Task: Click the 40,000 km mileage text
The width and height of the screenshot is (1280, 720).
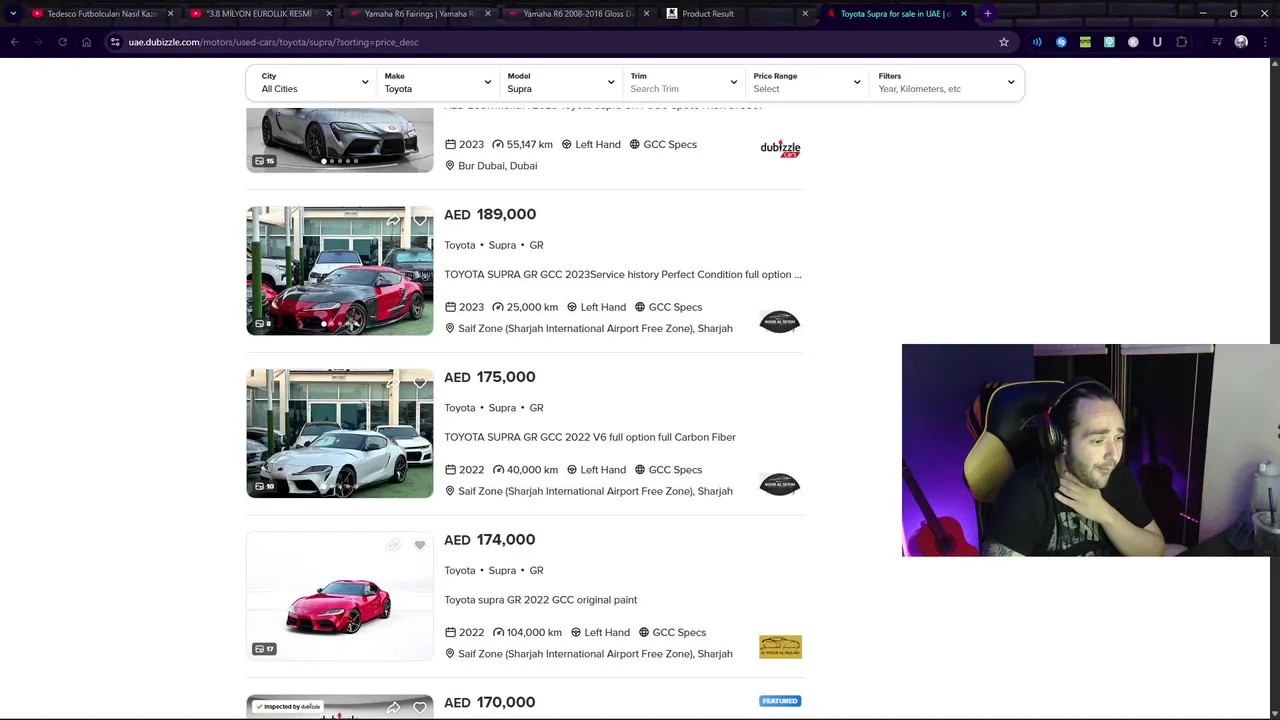Action: pyautogui.click(x=532, y=470)
